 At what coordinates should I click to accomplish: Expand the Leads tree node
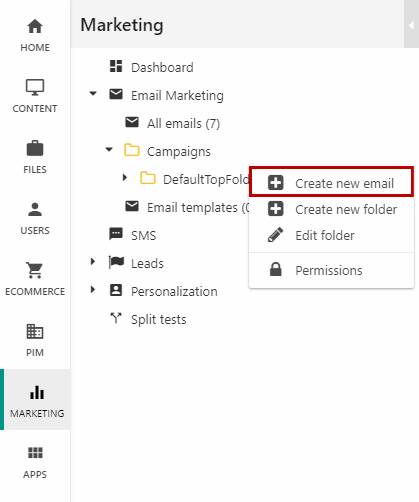tap(93, 262)
